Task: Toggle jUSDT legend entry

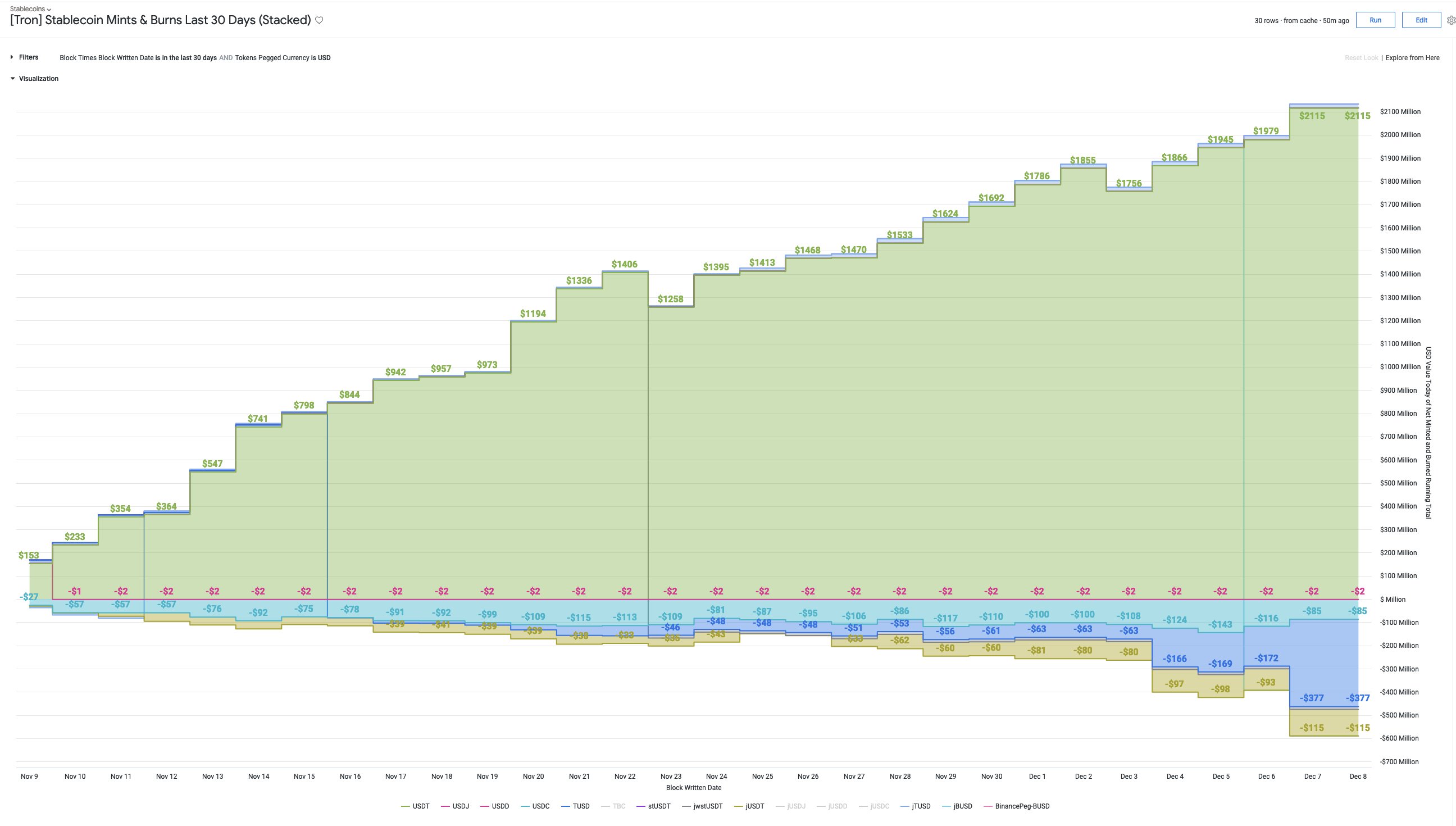Action: click(x=754, y=806)
